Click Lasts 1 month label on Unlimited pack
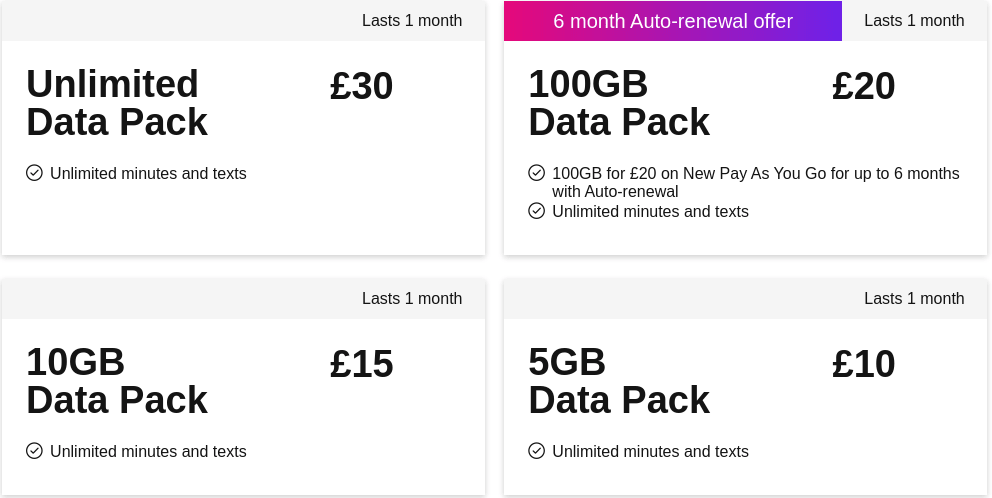The image size is (992, 498). 412,20
